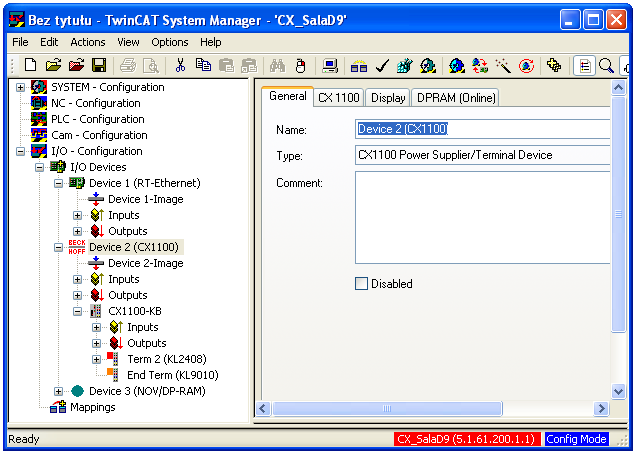Click the Set TwinCAT to Config Mode icon

456,65
